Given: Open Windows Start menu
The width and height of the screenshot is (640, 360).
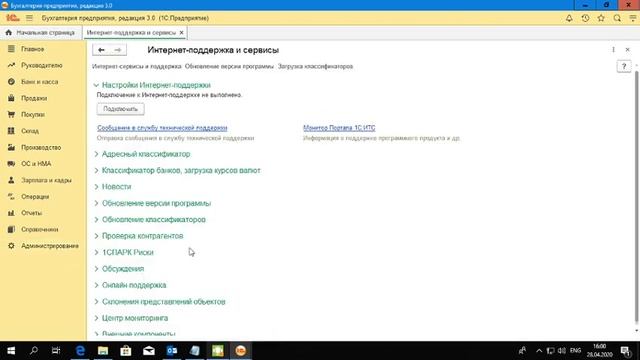Looking at the screenshot, I should click(11, 351).
